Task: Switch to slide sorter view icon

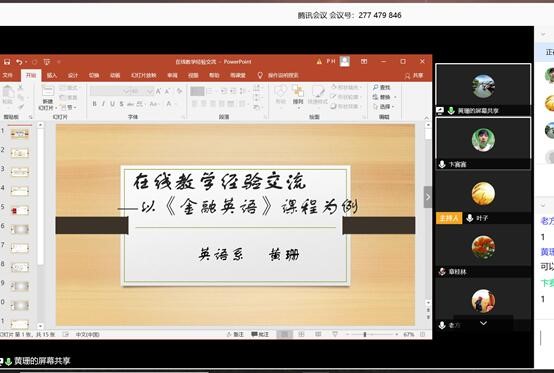Action: 301,334
